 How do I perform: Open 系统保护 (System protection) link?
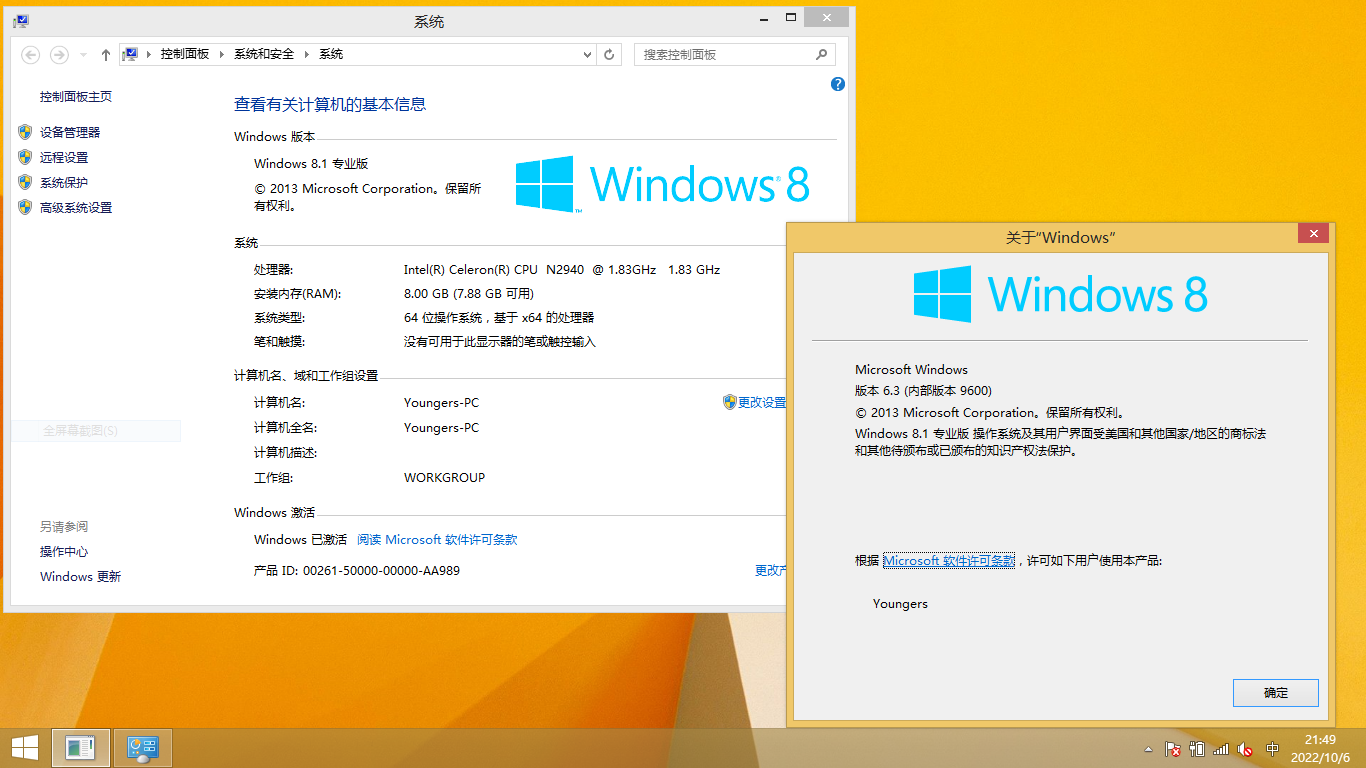click(x=64, y=182)
